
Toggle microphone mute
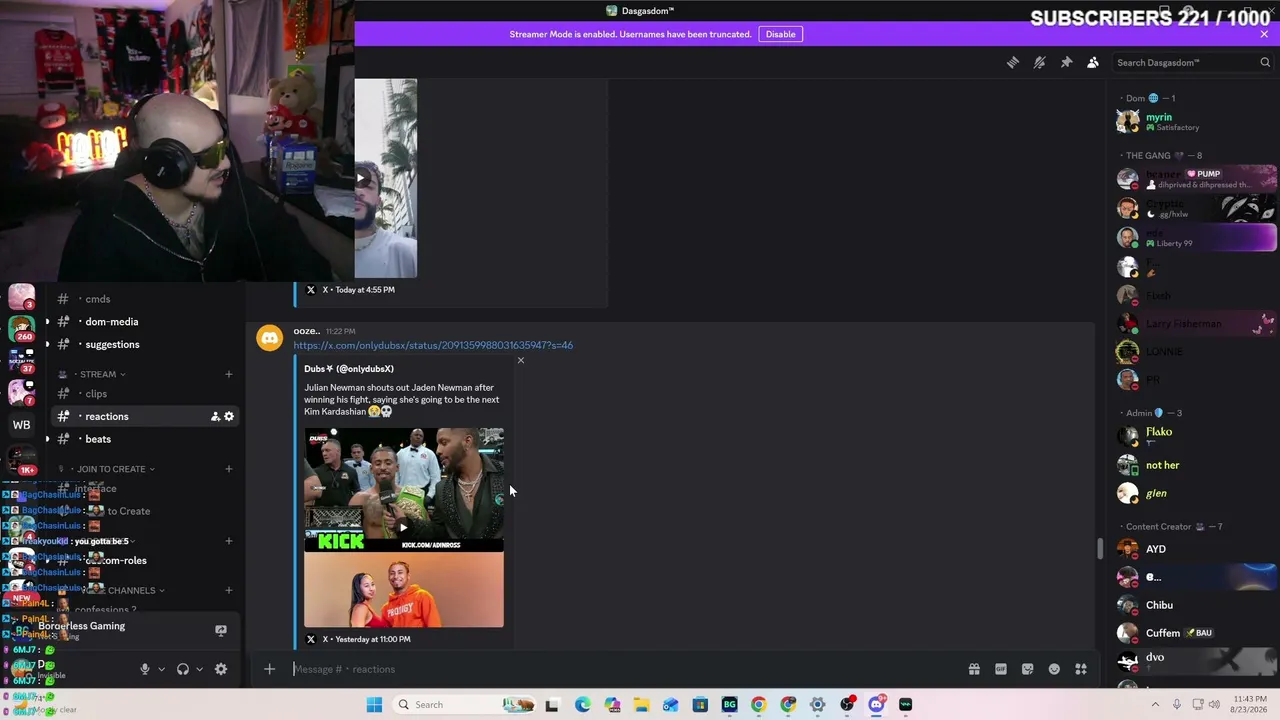(x=145, y=669)
